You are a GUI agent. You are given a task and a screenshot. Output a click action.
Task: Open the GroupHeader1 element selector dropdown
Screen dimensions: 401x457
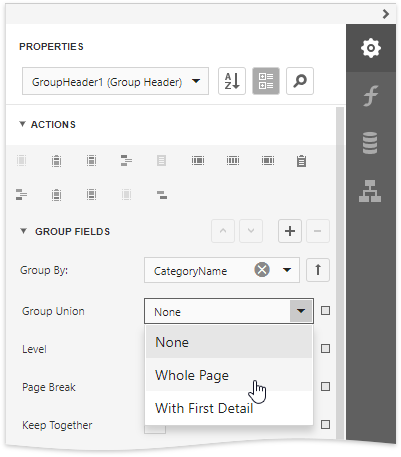click(115, 81)
